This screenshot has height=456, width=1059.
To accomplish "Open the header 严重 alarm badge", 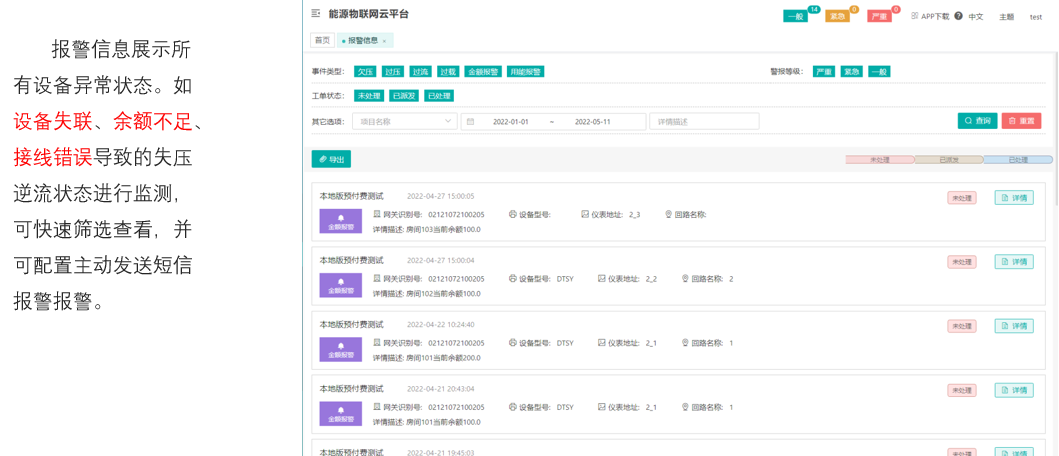I will (881, 16).
